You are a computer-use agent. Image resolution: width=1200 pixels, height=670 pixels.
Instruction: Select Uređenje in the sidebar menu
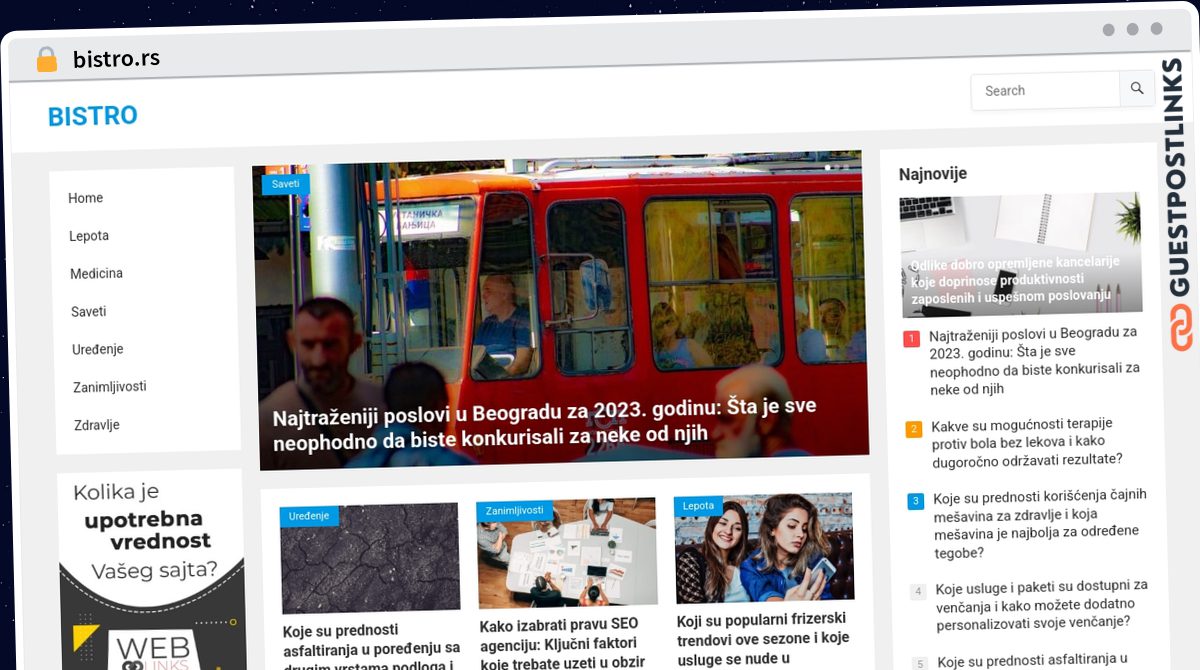coord(97,349)
